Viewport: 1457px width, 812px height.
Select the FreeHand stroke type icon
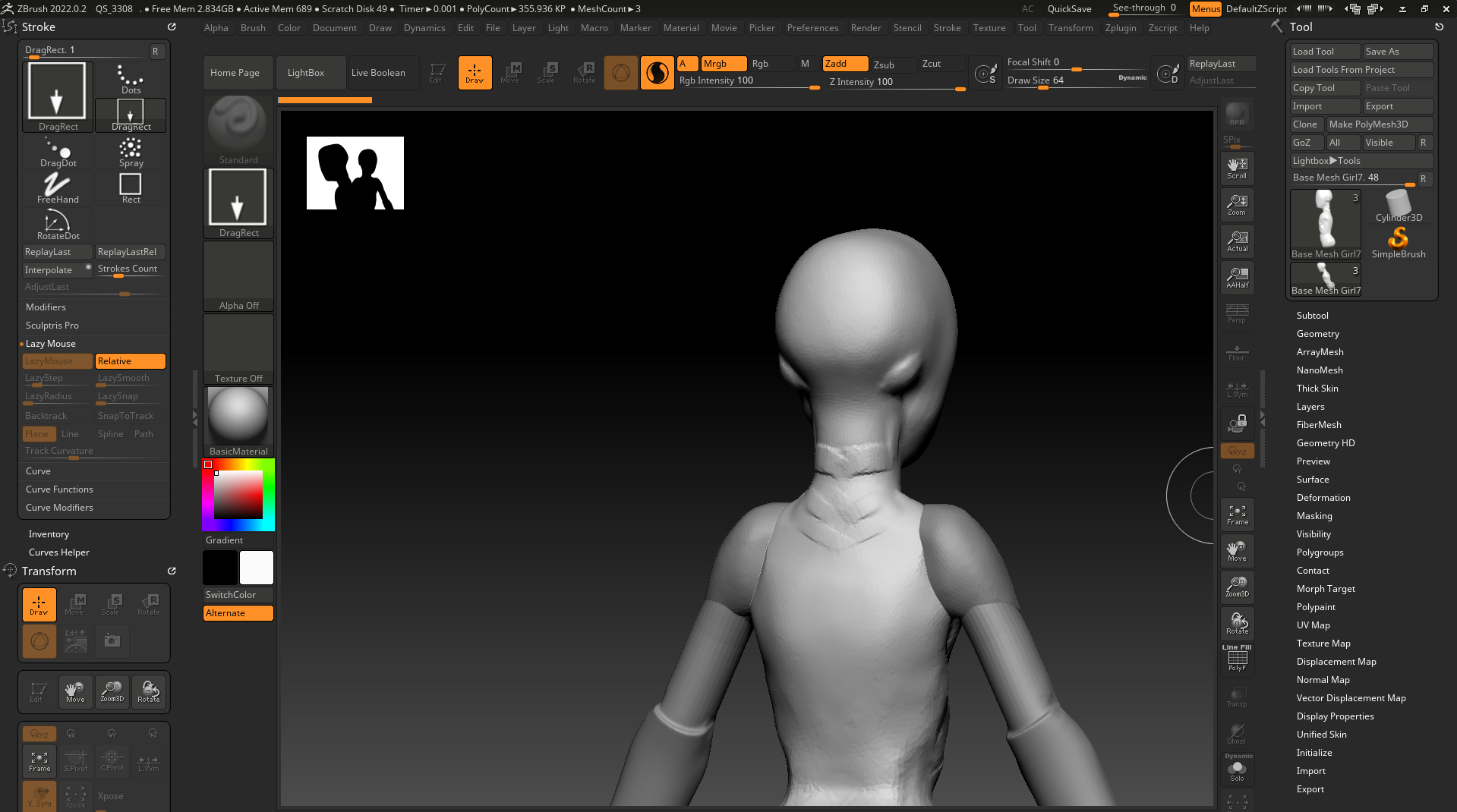tap(58, 187)
